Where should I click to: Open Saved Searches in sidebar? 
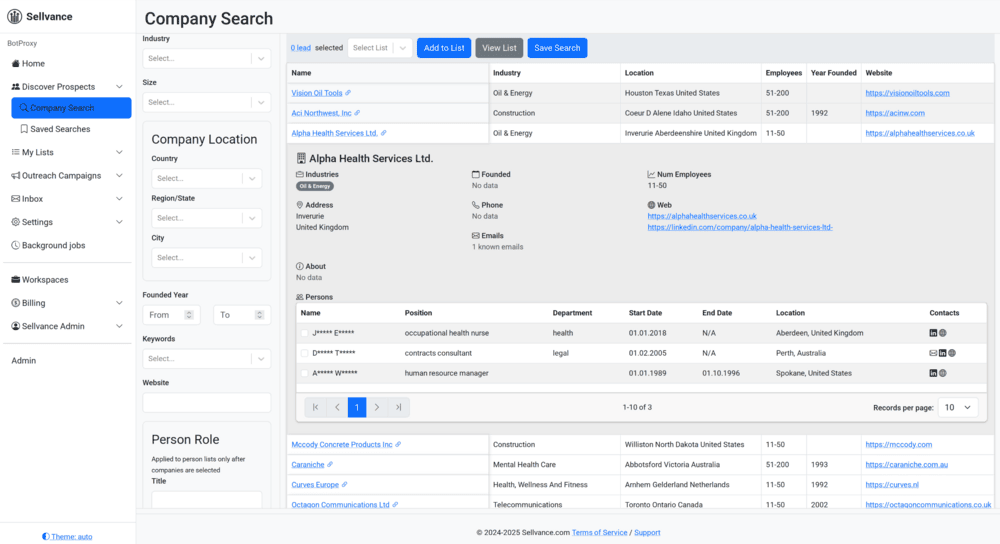[55, 129]
